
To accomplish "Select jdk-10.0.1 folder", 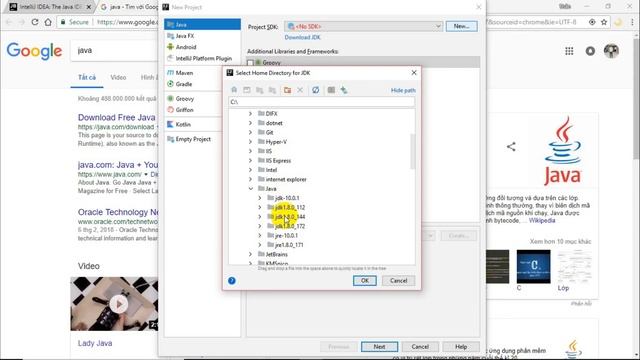I will pyautogui.click(x=287, y=198).
